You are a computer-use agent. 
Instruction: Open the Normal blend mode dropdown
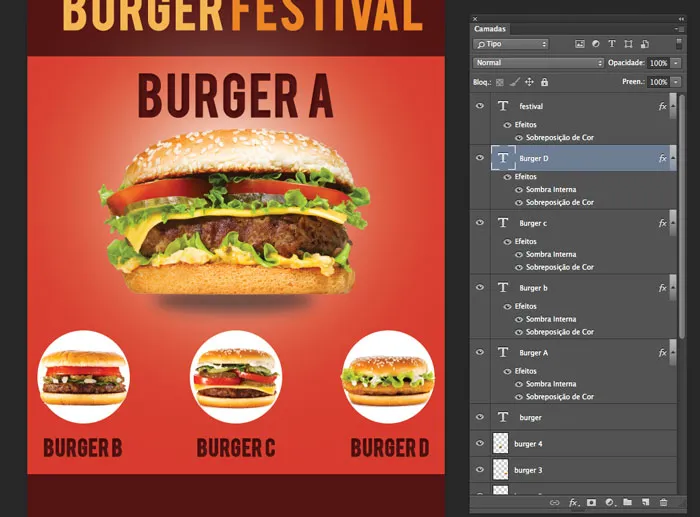click(x=538, y=63)
